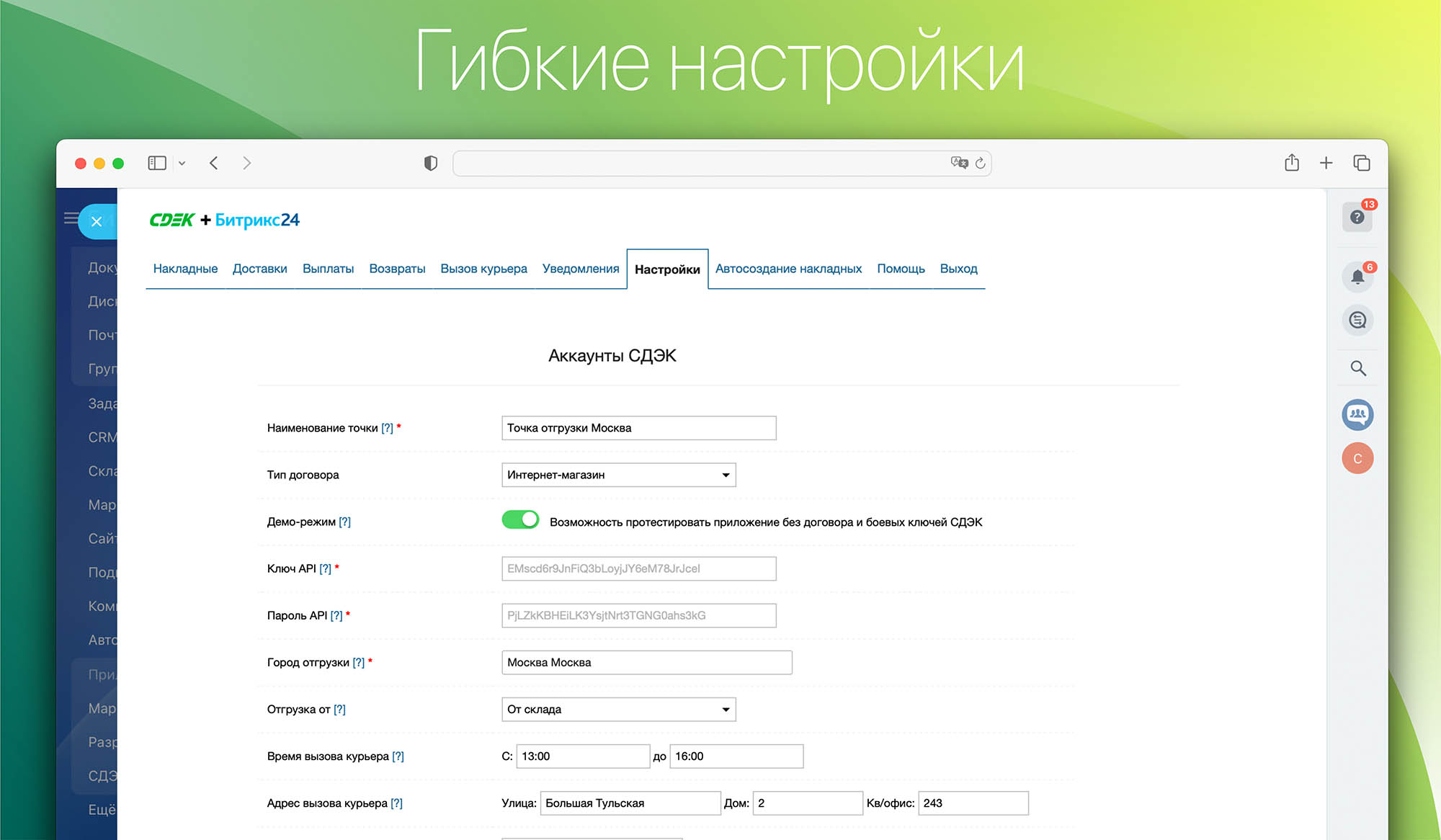The height and width of the screenshot is (840, 1441).
Task: Click browser share icon
Action: click(x=1291, y=163)
